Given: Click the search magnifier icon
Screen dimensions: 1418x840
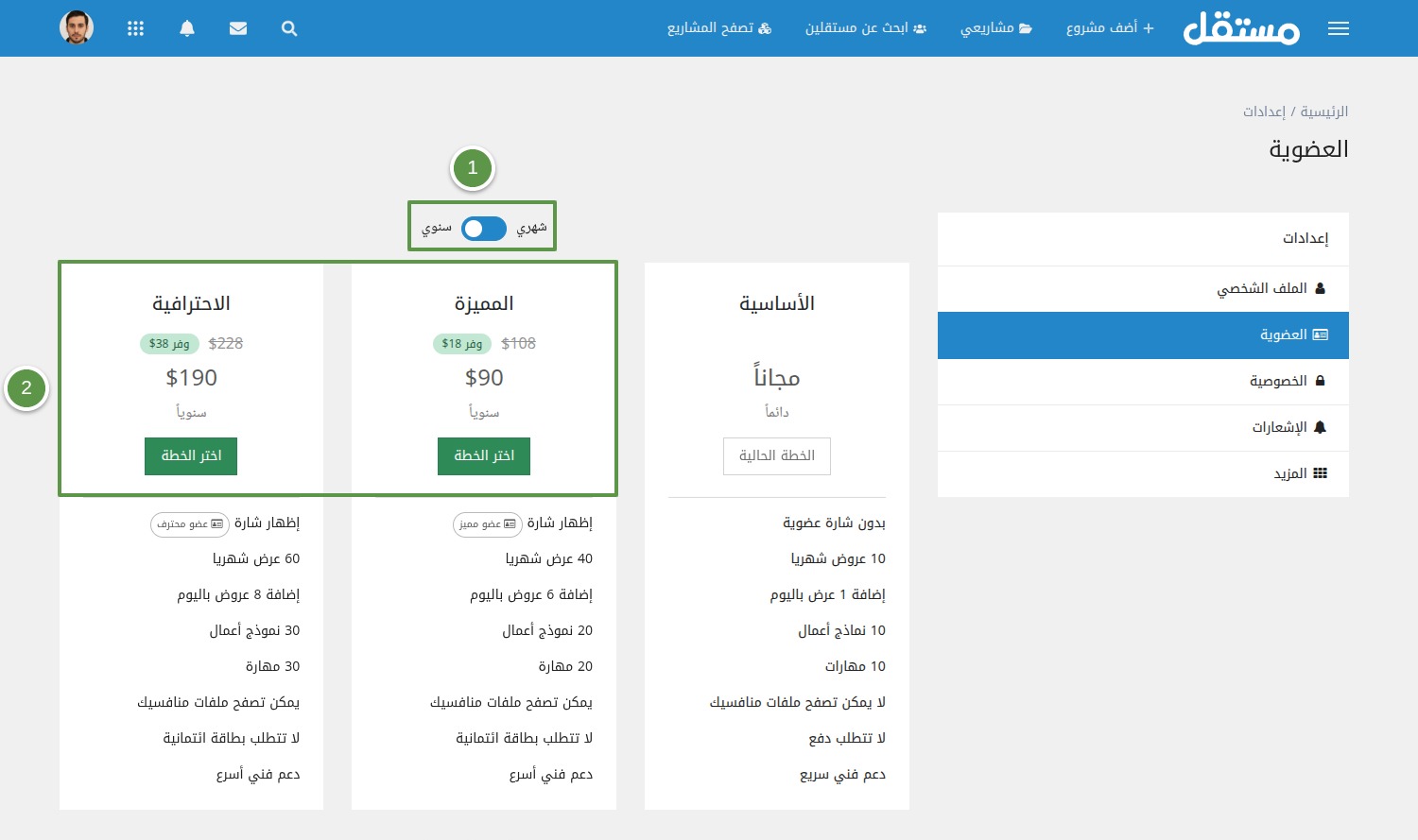Looking at the screenshot, I should 289,28.
